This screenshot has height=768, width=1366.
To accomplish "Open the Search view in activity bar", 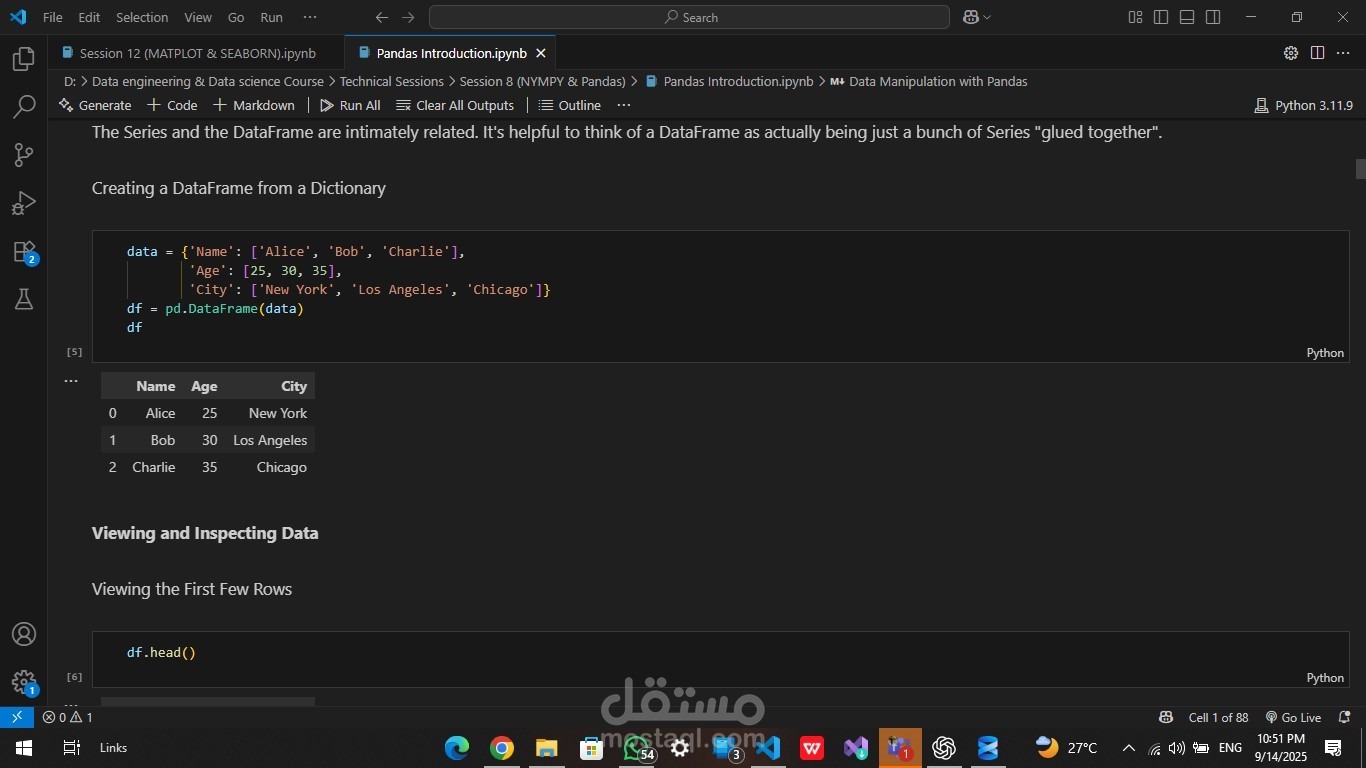I will (24, 107).
